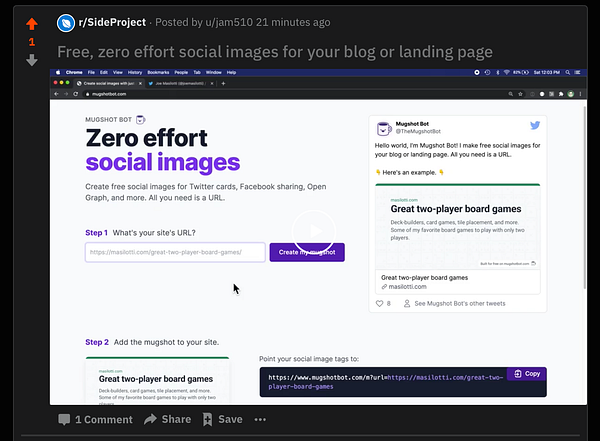600x441 pixels.
Task: Go back with the browser back arrow
Action: pos(56,94)
